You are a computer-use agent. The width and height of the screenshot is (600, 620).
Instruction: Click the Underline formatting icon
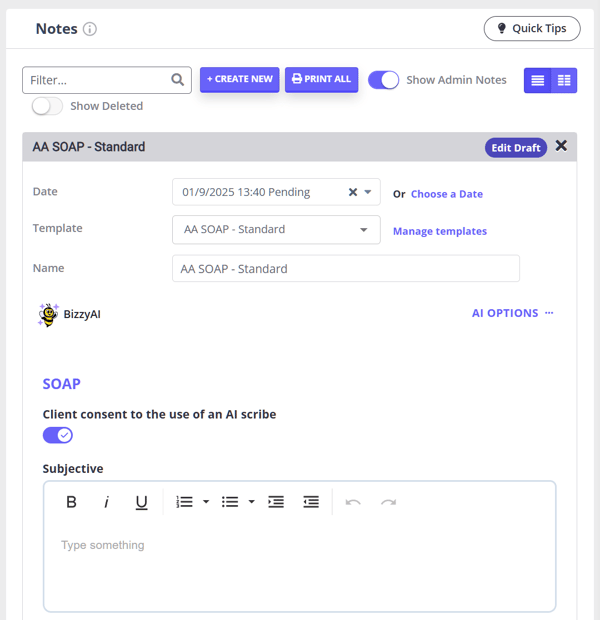point(141,502)
